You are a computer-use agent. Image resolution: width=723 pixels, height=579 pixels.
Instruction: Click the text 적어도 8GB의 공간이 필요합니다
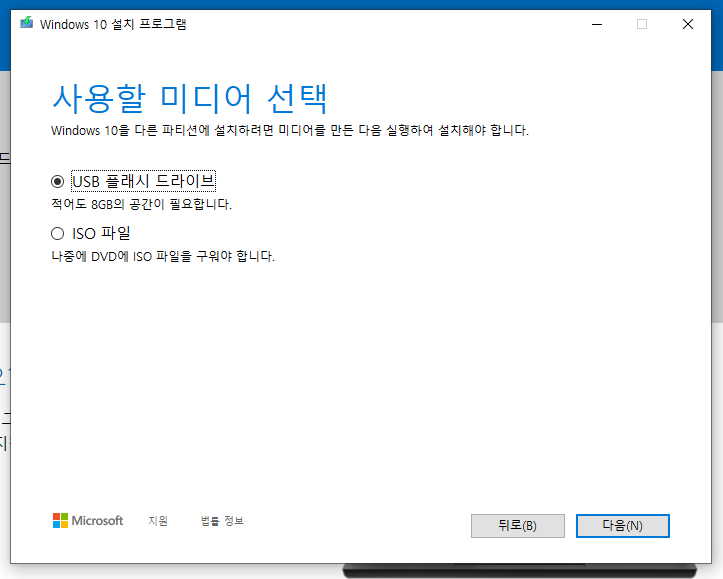click(x=142, y=204)
